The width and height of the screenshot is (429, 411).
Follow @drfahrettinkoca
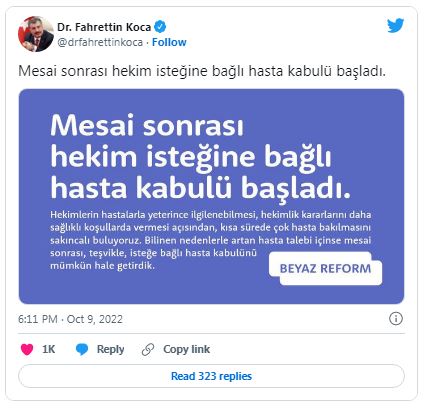169,42
